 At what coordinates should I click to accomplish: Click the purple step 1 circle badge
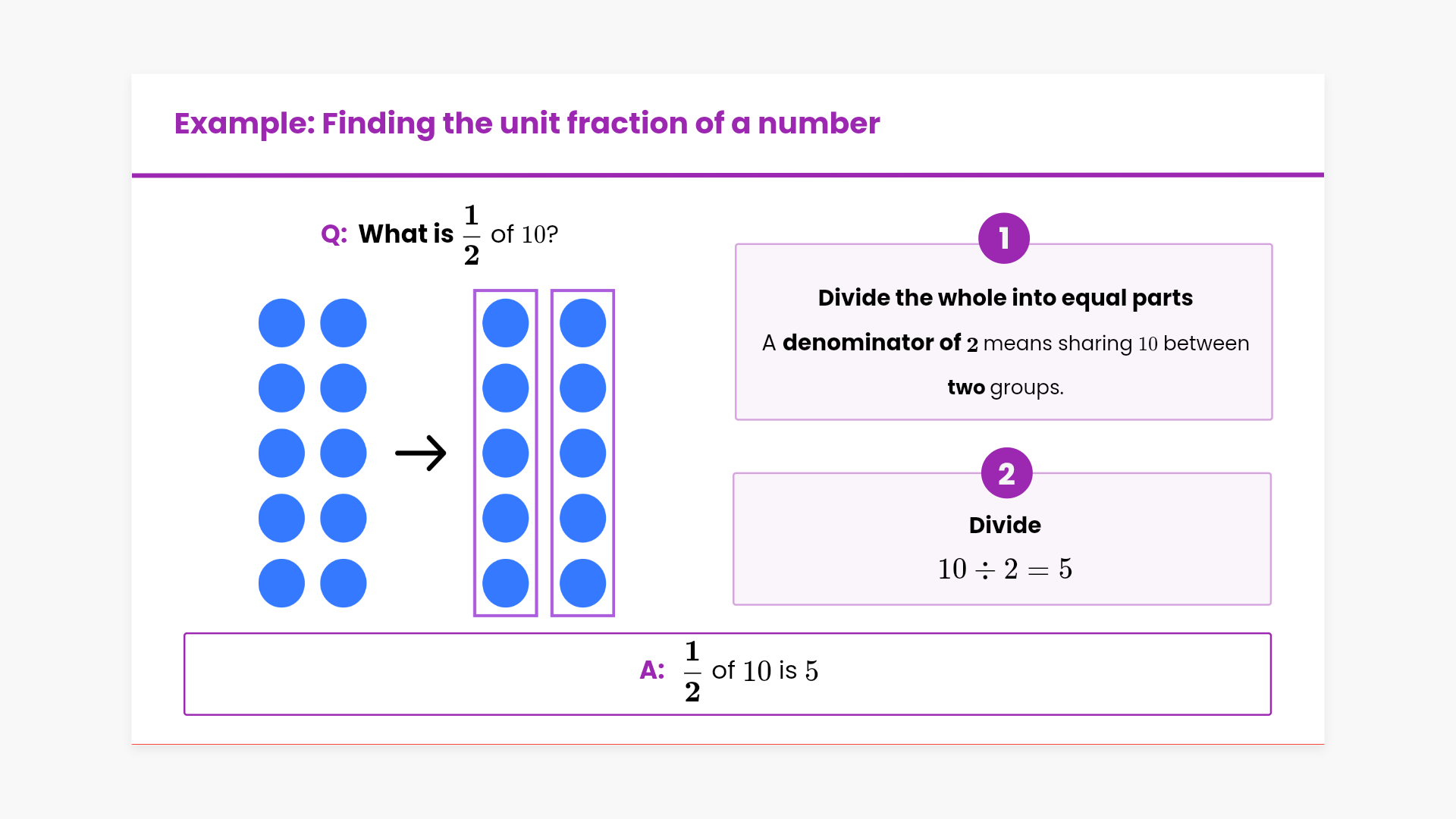pos(1003,238)
